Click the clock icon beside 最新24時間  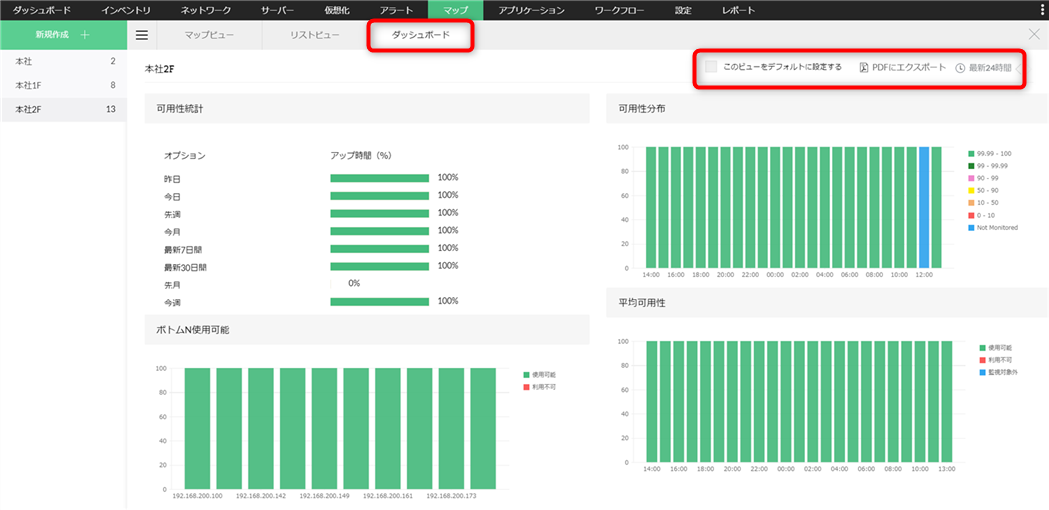pyautogui.click(x=960, y=68)
